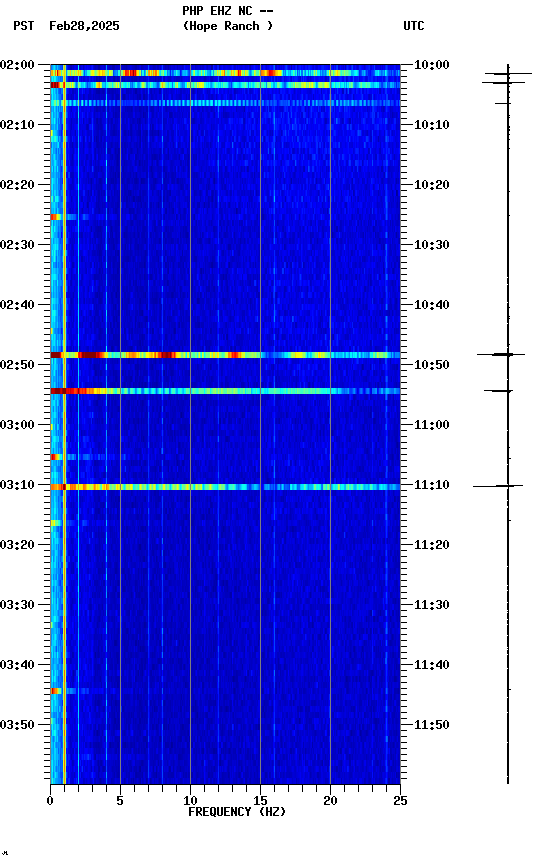The height and width of the screenshot is (864, 552).
Task: Click the spectrogram event band near 02:03
Action: [225, 85]
